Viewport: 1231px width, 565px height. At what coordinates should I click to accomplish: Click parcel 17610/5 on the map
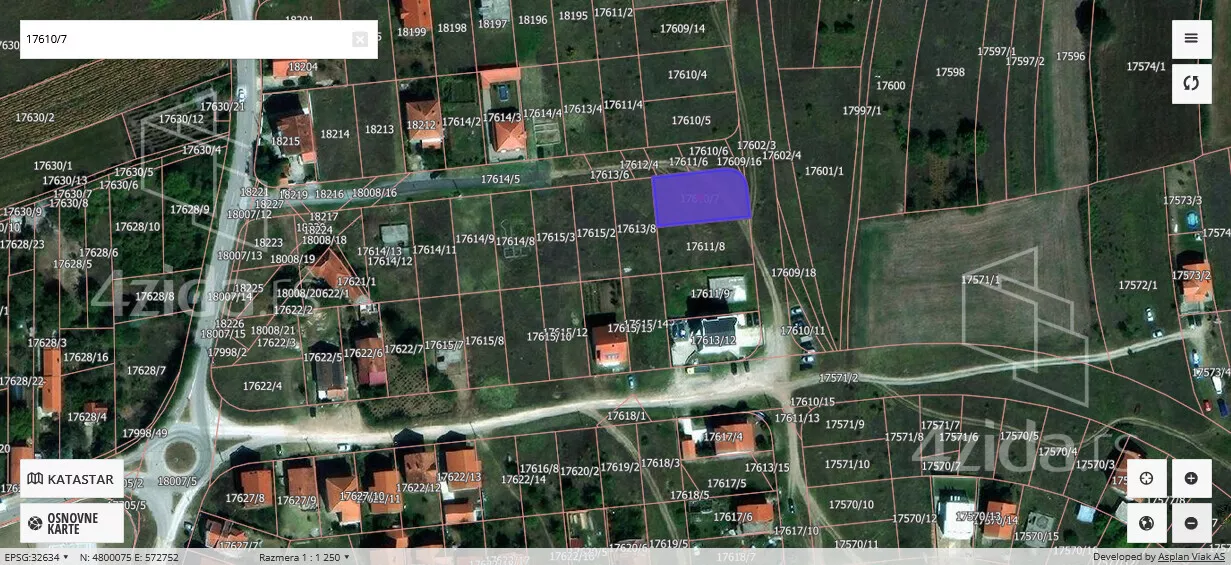pyautogui.click(x=690, y=120)
